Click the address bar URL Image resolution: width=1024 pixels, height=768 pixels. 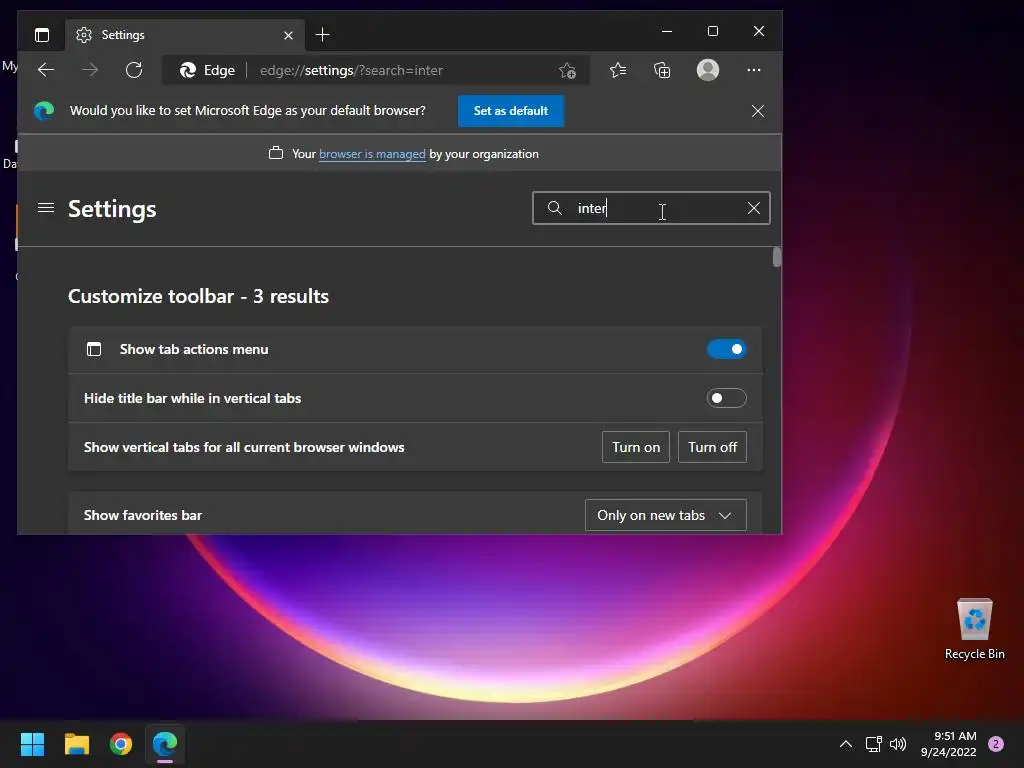351,71
